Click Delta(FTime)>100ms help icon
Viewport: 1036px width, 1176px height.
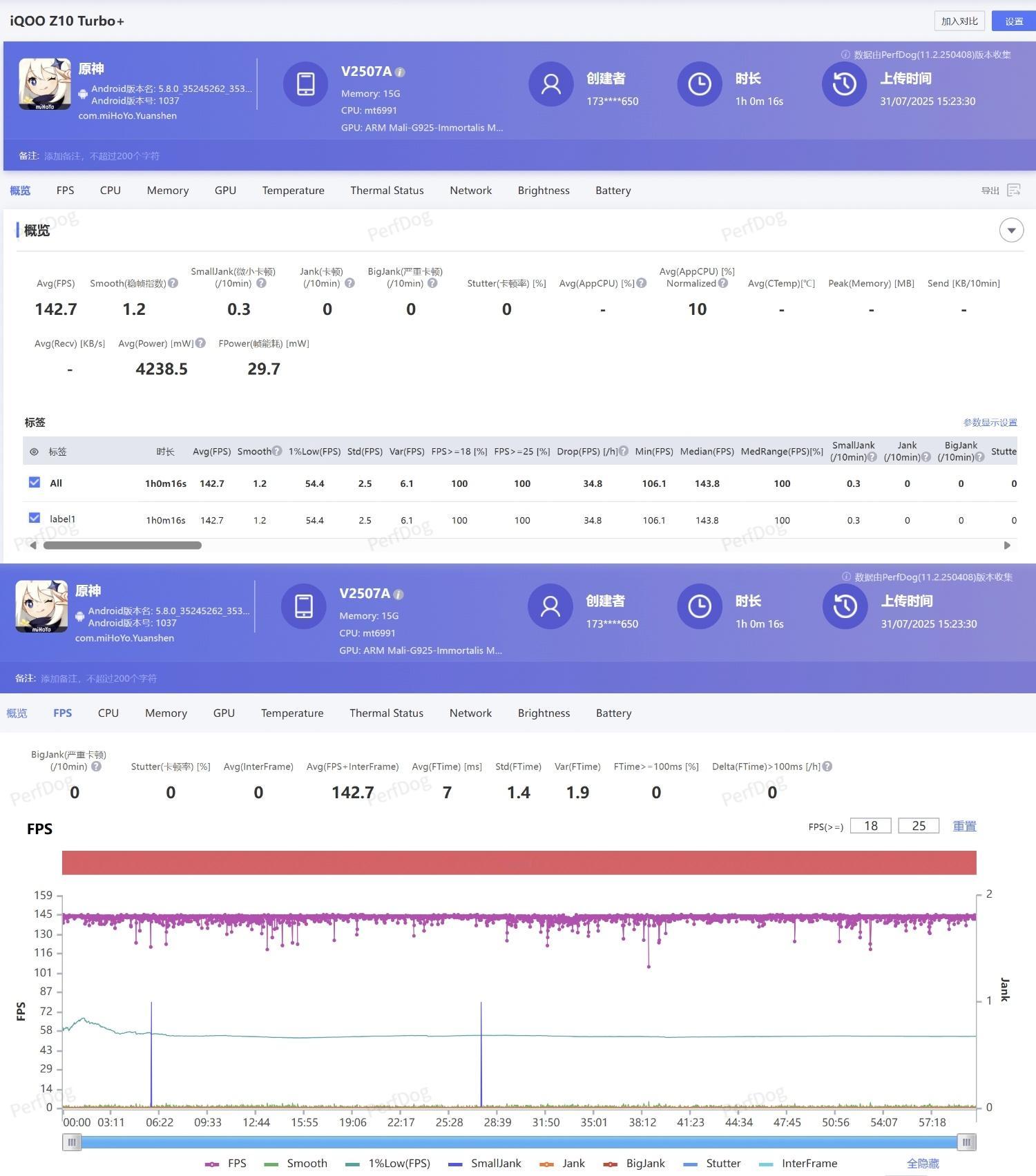tap(827, 767)
